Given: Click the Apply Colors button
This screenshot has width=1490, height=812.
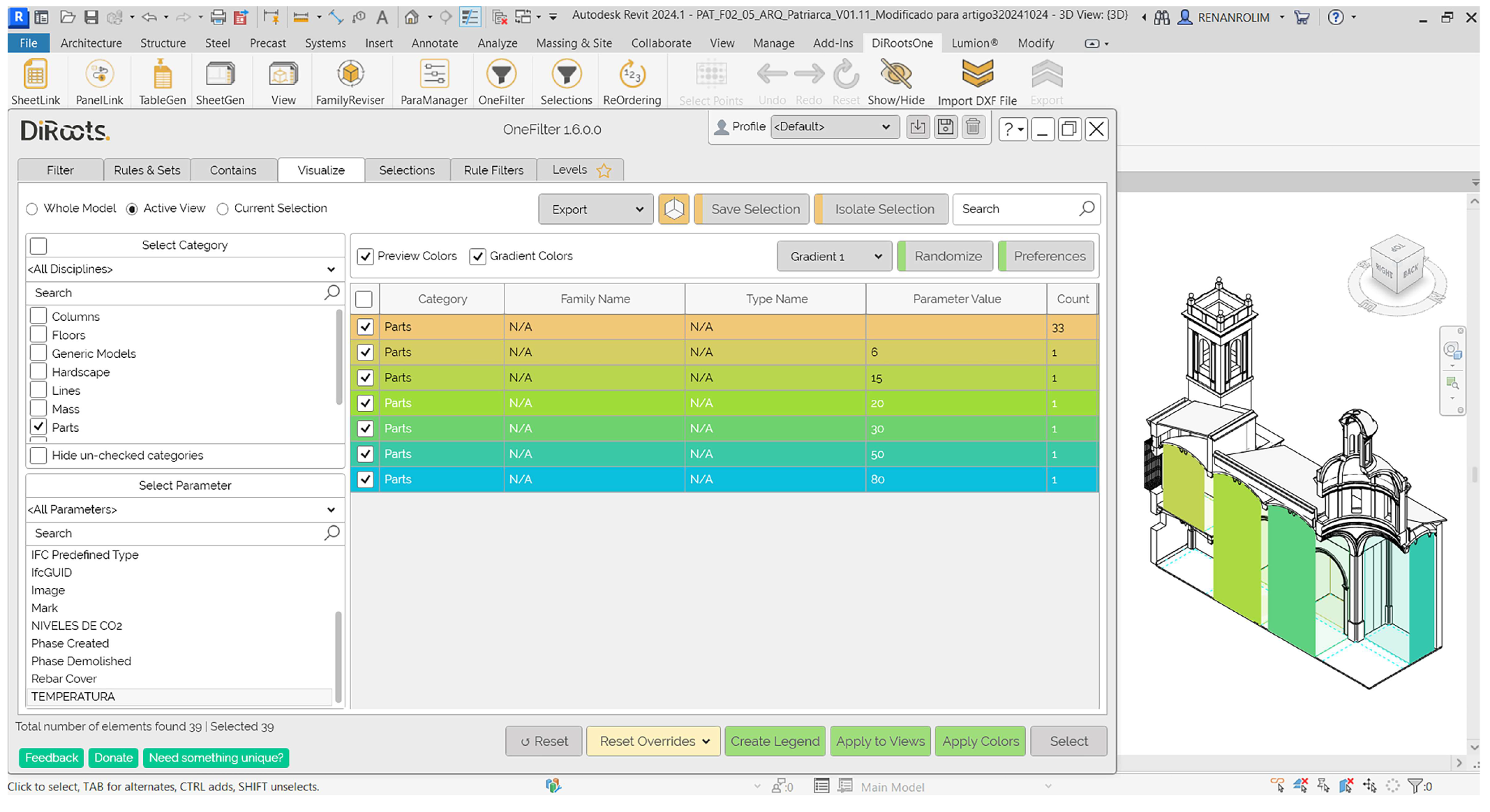Looking at the screenshot, I should point(980,742).
